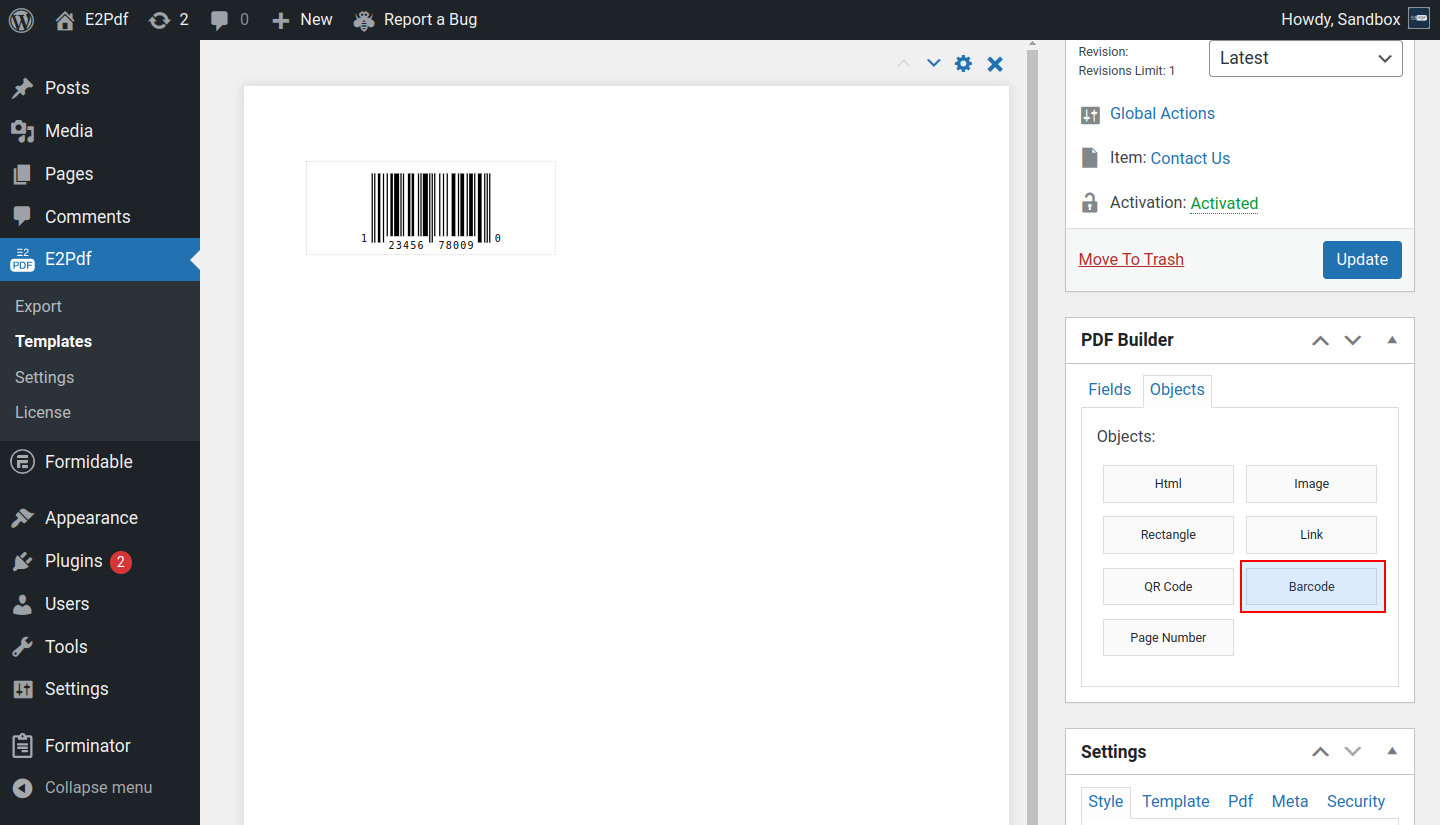Switch to the Fields tab
Viewport: 1440px width, 825px height.
tap(1109, 390)
